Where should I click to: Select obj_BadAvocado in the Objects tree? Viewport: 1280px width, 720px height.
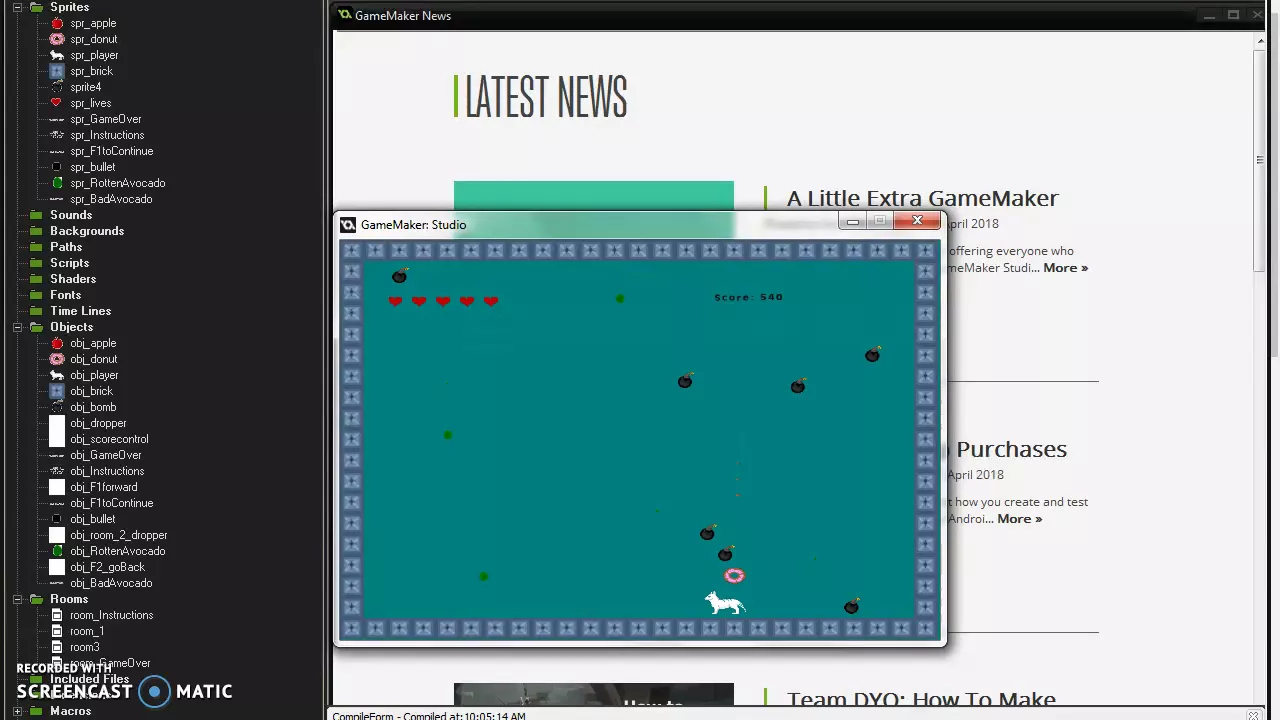tap(111, 583)
